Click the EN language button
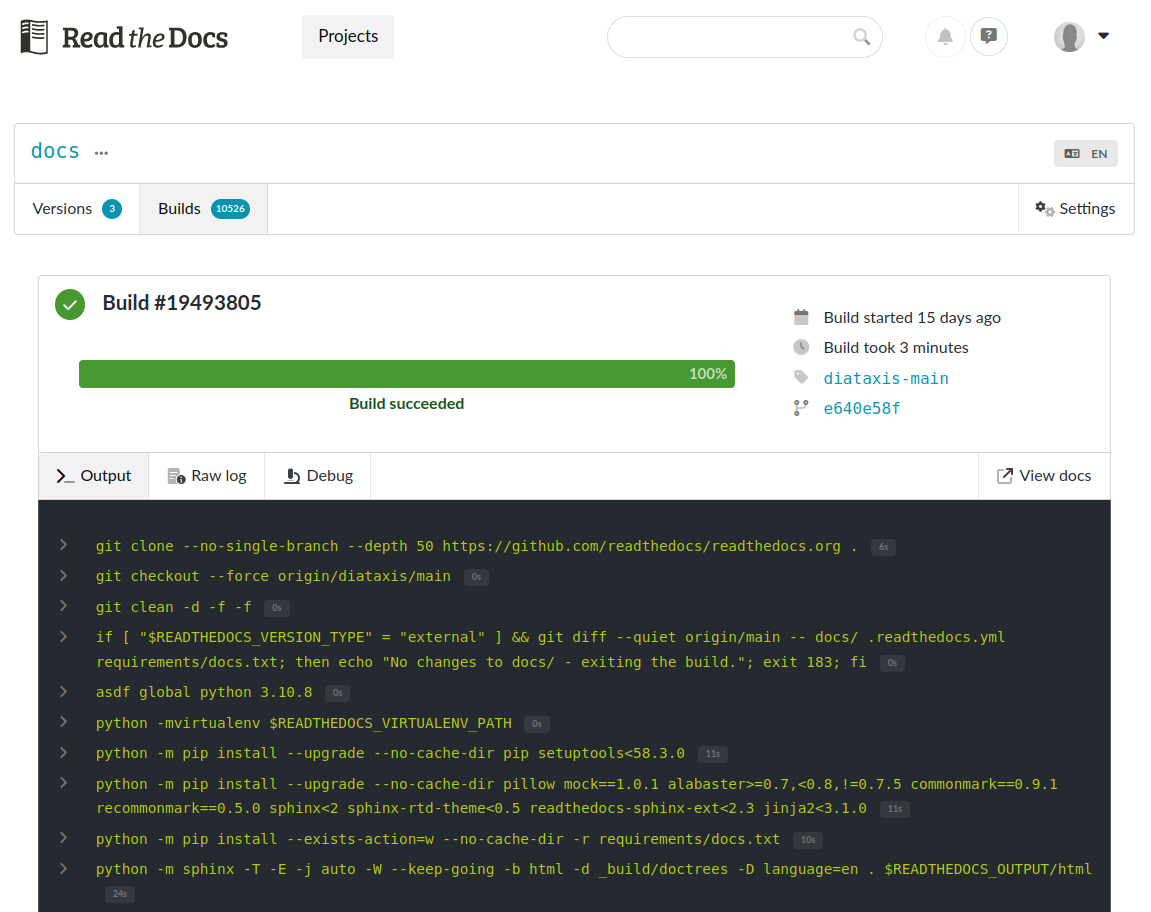The image size is (1151, 912). (1086, 153)
